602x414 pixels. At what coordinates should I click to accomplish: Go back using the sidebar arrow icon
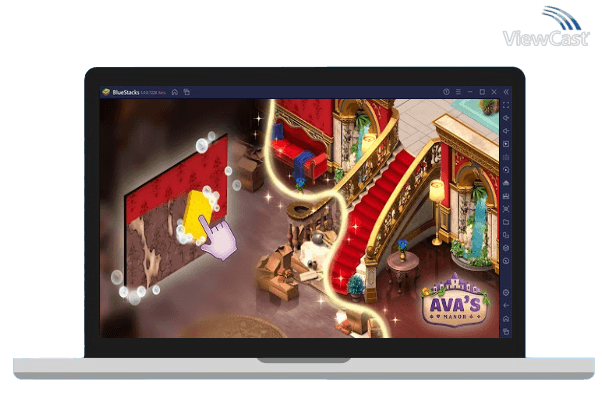click(506, 306)
